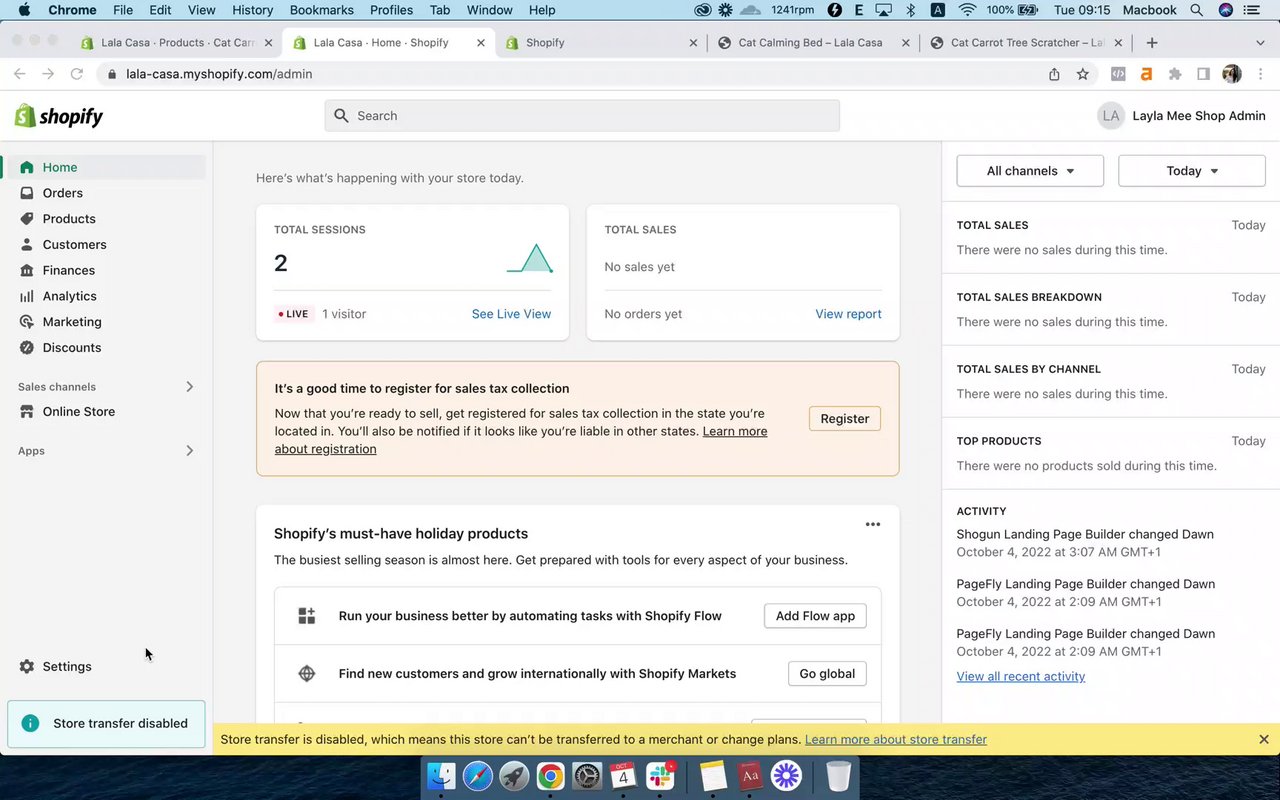Image resolution: width=1280 pixels, height=800 pixels.
Task: Reload the page in Chrome
Action: (76, 74)
